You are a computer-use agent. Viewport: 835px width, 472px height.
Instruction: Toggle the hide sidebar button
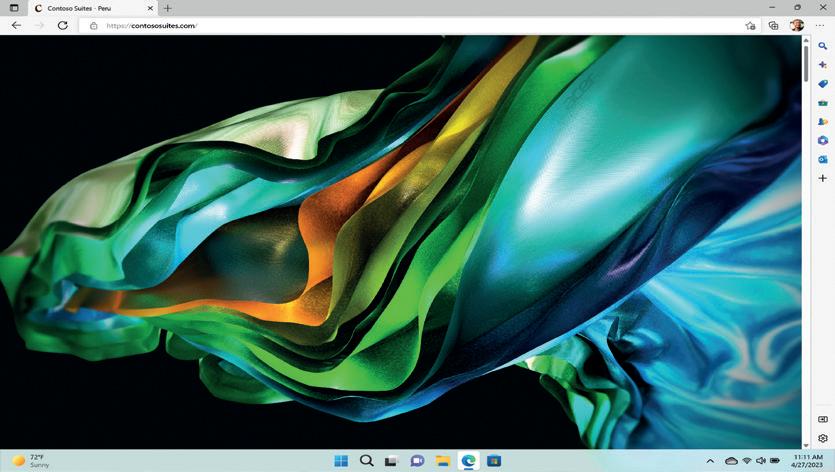pos(823,419)
